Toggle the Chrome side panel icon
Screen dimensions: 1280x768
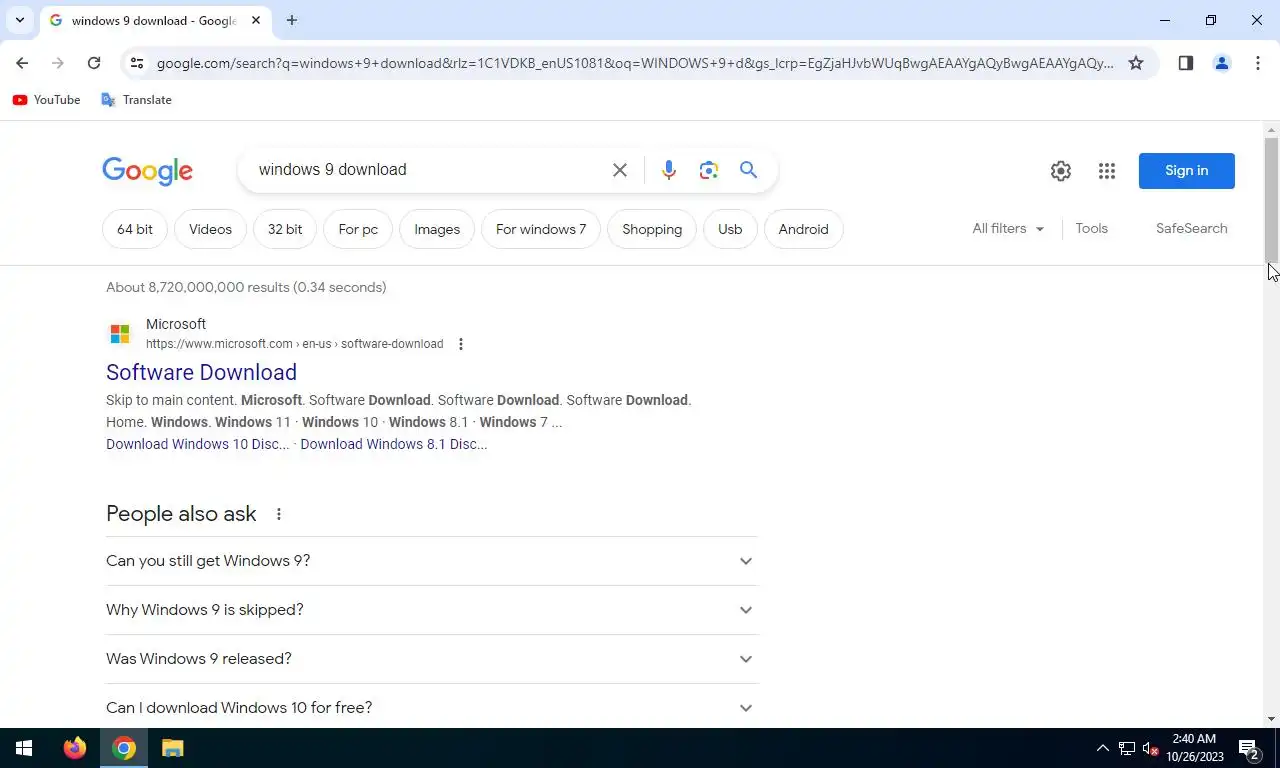(1186, 63)
